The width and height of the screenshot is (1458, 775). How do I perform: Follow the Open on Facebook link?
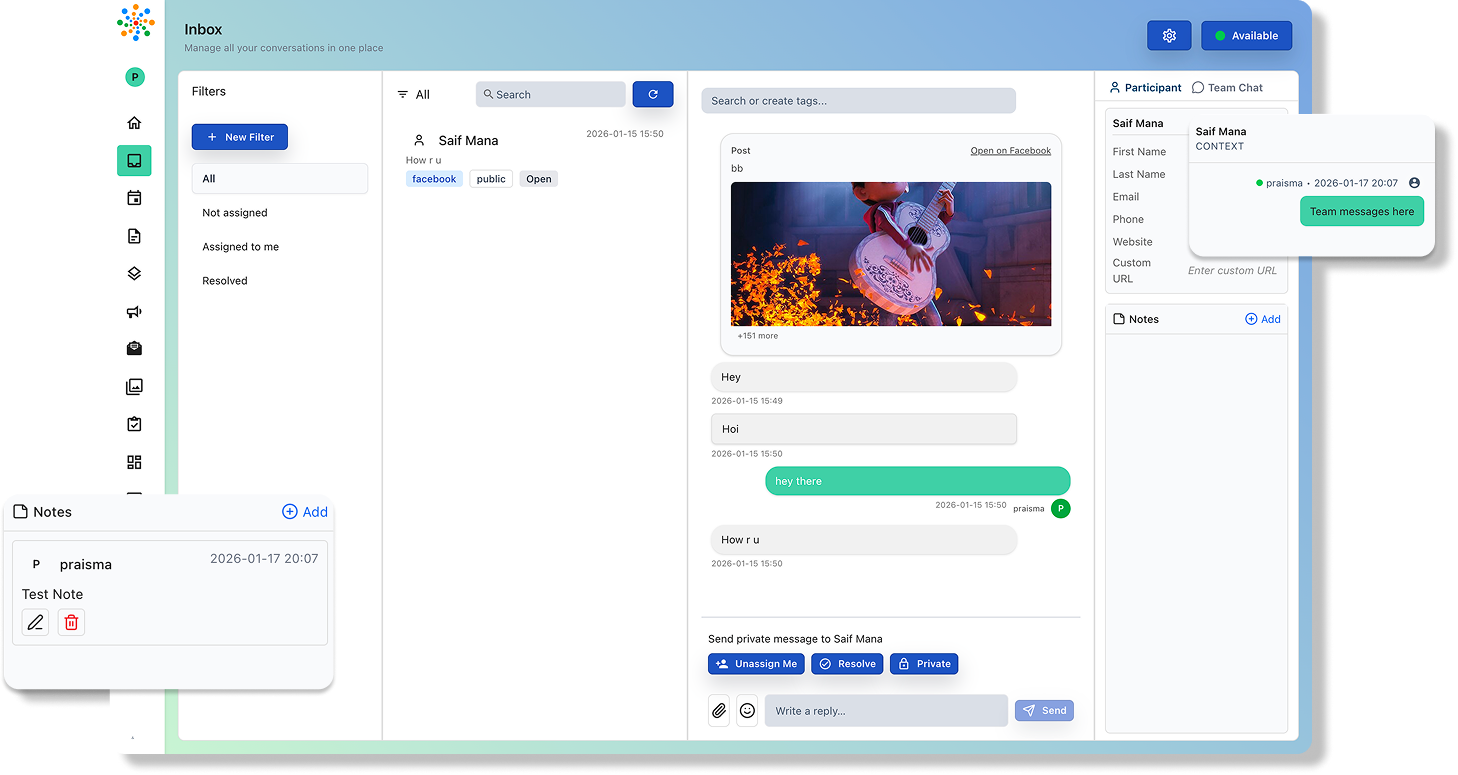[1010, 150]
